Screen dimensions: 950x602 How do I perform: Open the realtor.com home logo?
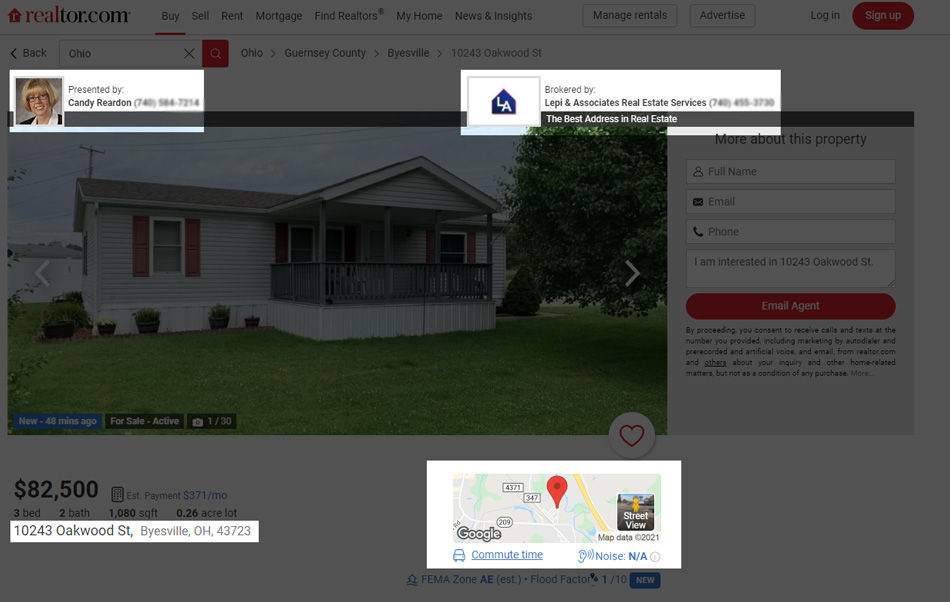coord(69,15)
